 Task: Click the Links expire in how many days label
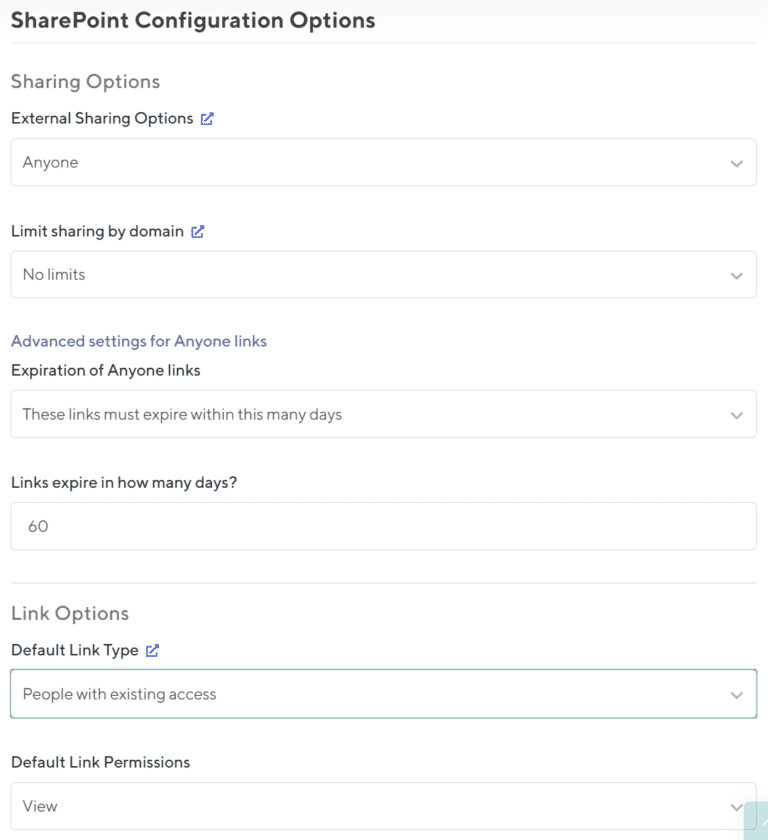(x=124, y=483)
